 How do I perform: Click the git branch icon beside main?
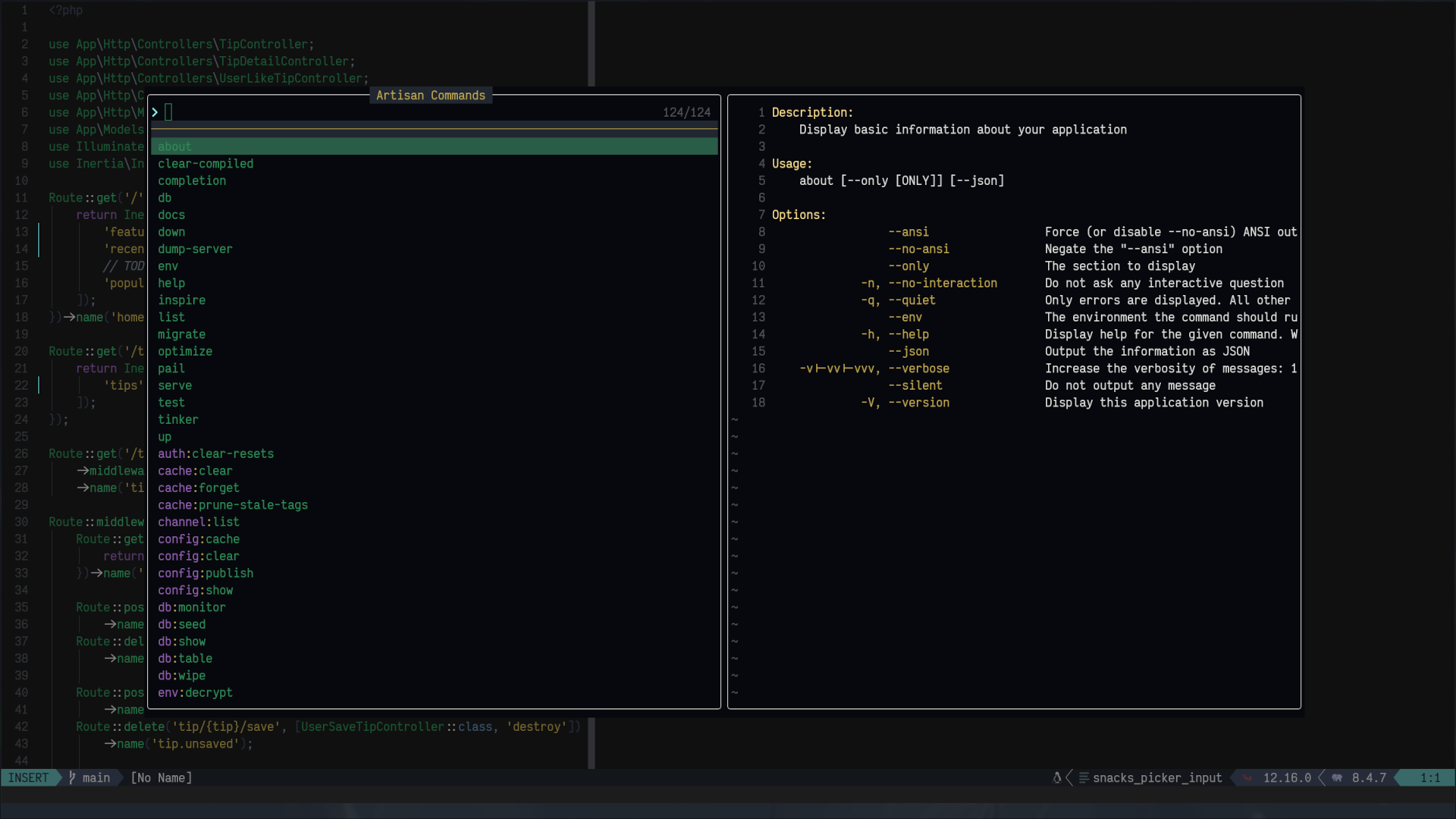(72, 778)
